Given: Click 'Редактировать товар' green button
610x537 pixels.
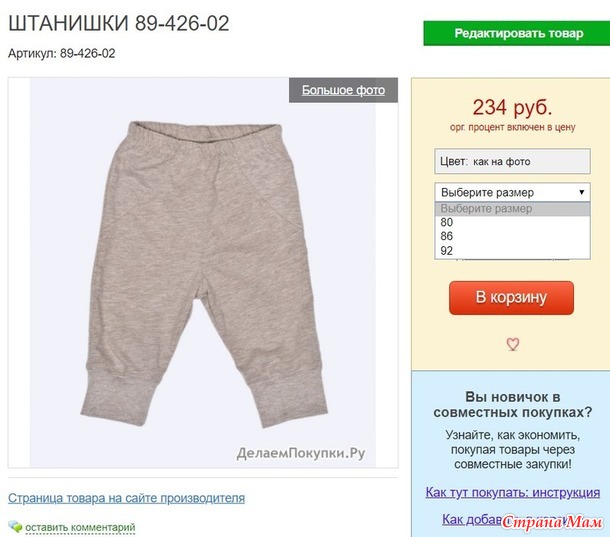Looking at the screenshot, I should tap(517, 33).
